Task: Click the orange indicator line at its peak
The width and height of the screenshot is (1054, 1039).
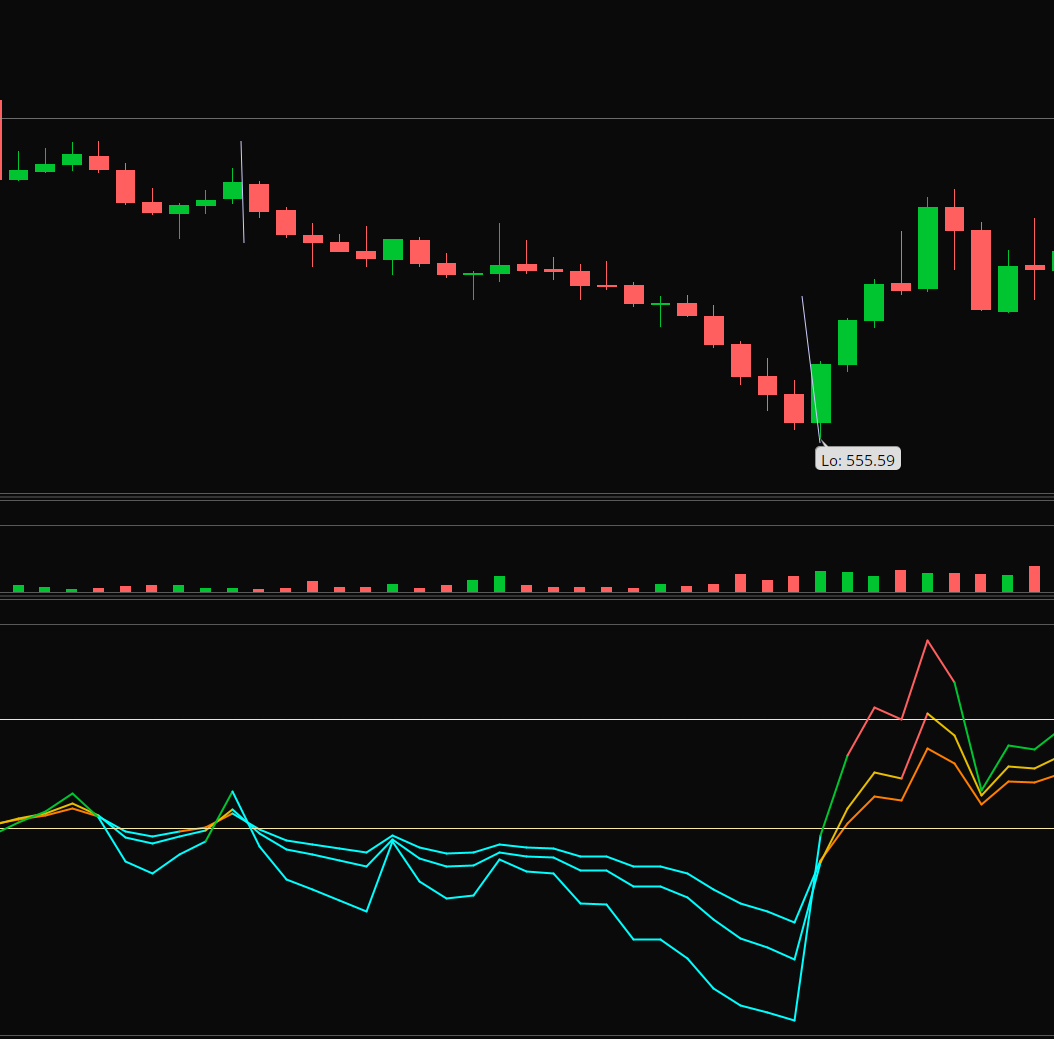Action: [x=928, y=749]
